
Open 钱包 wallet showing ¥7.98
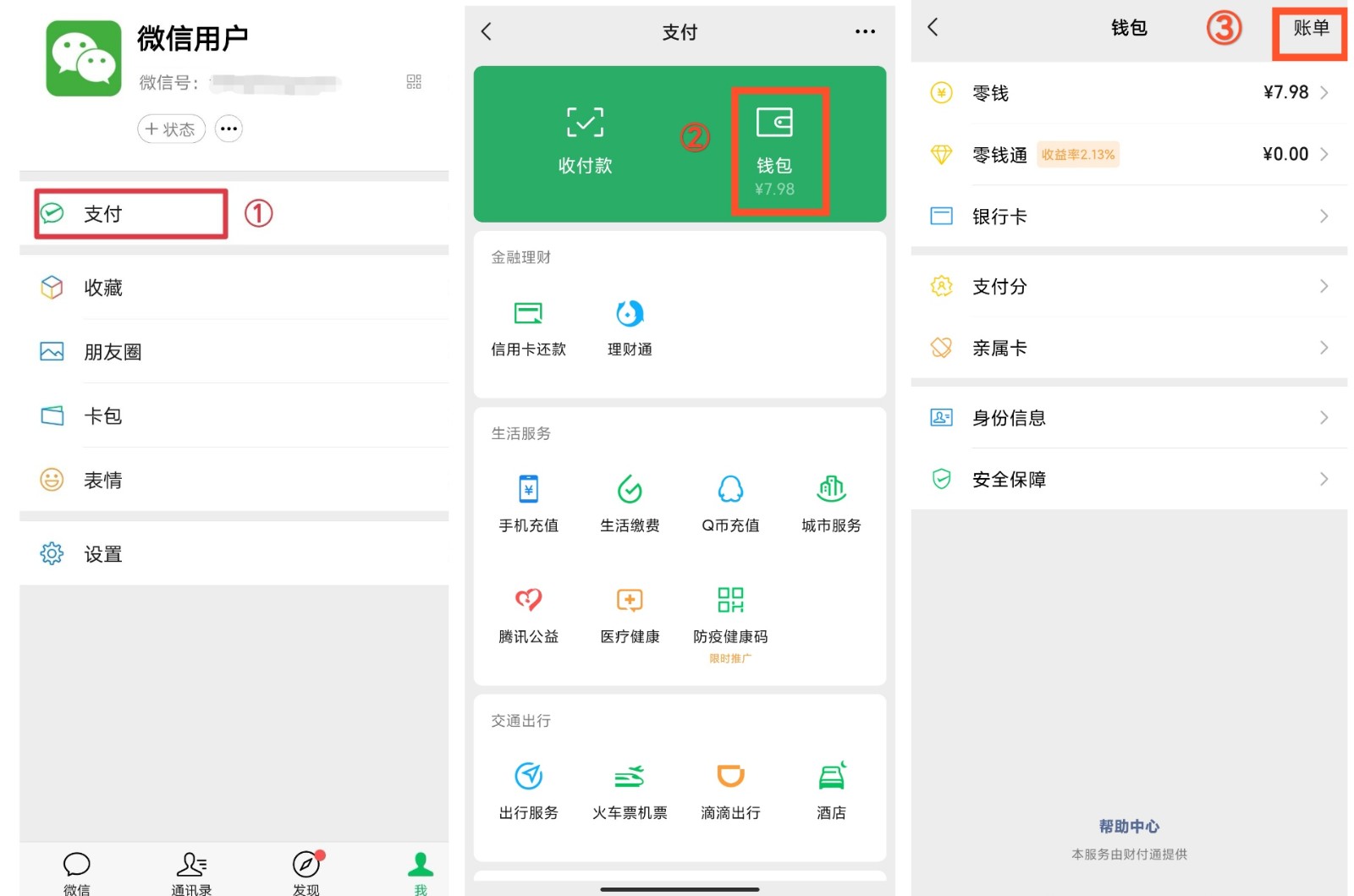[774, 152]
